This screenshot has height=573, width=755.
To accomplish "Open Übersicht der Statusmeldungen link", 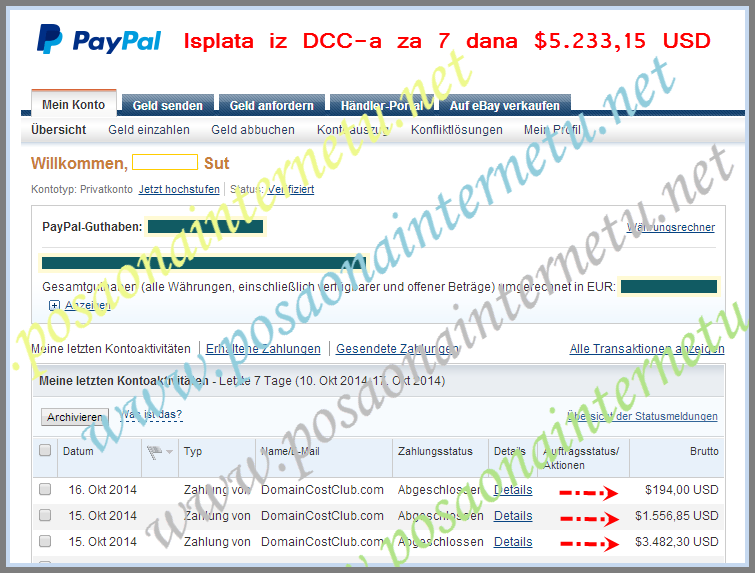I will coord(642,416).
